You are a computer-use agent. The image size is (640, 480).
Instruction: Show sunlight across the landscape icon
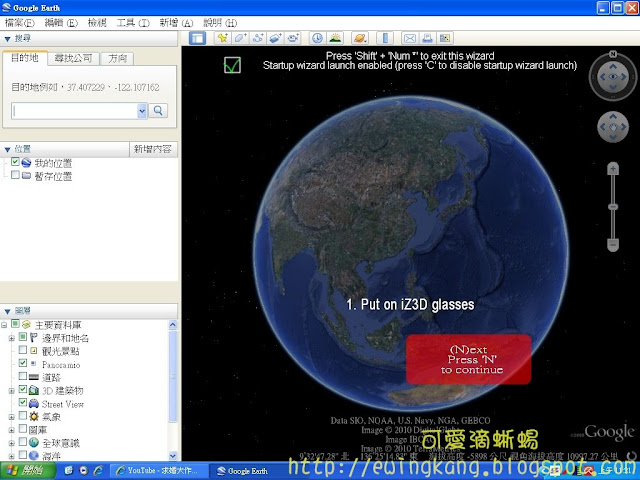coord(335,38)
